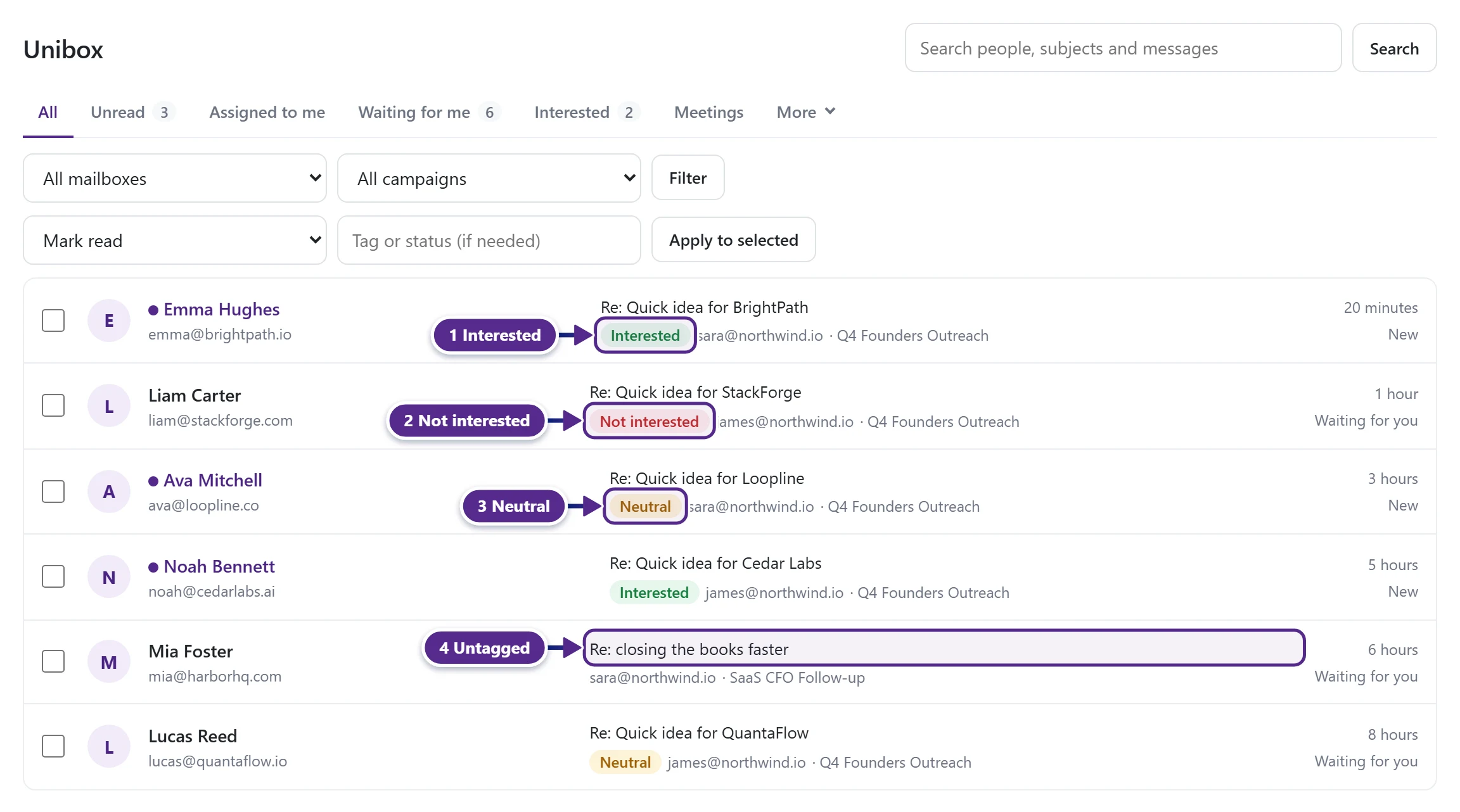Image resolution: width=1460 pixels, height=812 pixels.
Task: Go to Waiting for me tab
Action: click(x=429, y=112)
